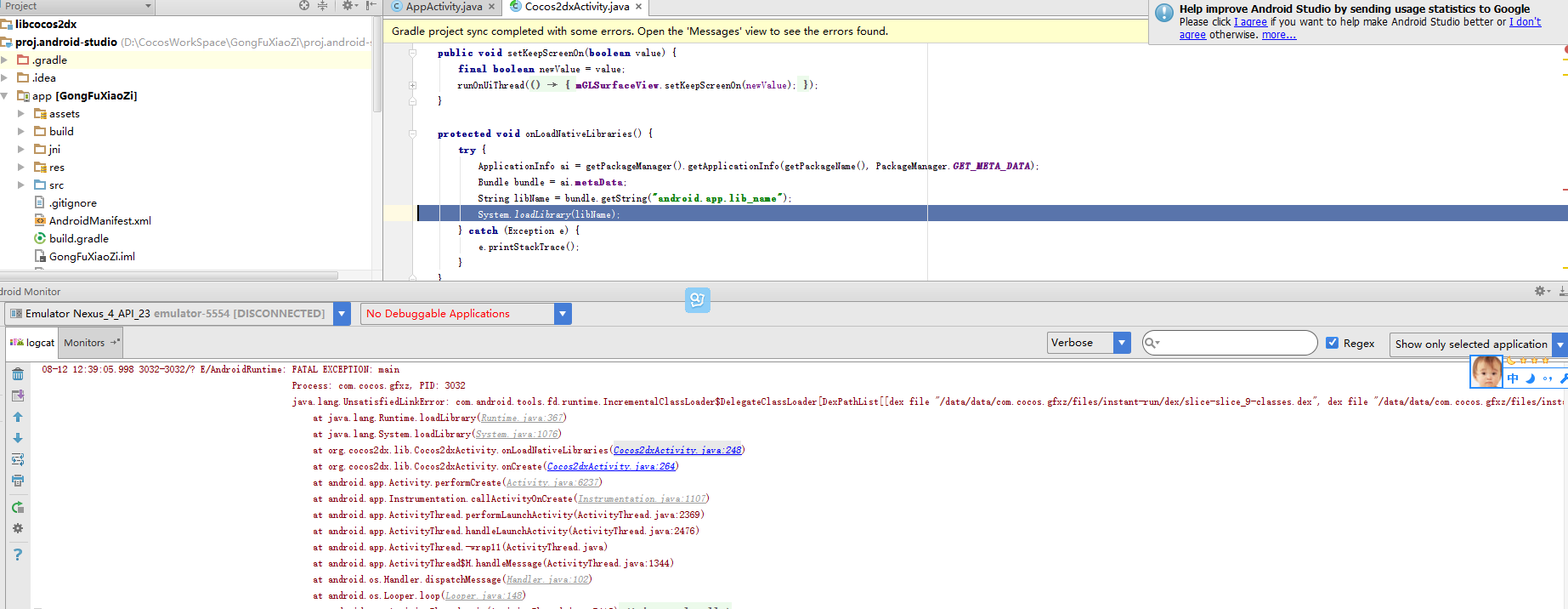
Task: Click the moon icon on input method bar
Action: click(1531, 378)
